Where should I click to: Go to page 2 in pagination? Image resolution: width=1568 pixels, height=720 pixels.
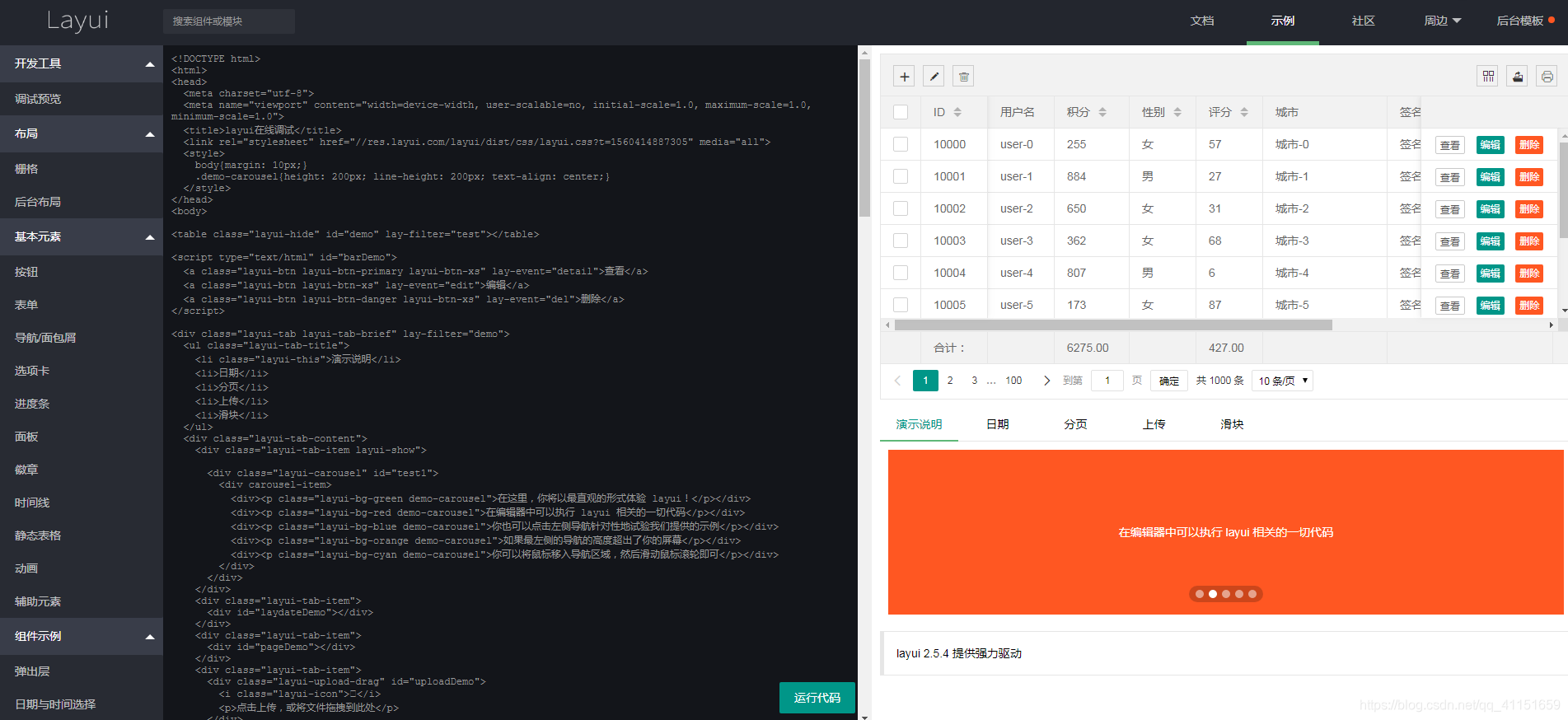click(x=950, y=381)
